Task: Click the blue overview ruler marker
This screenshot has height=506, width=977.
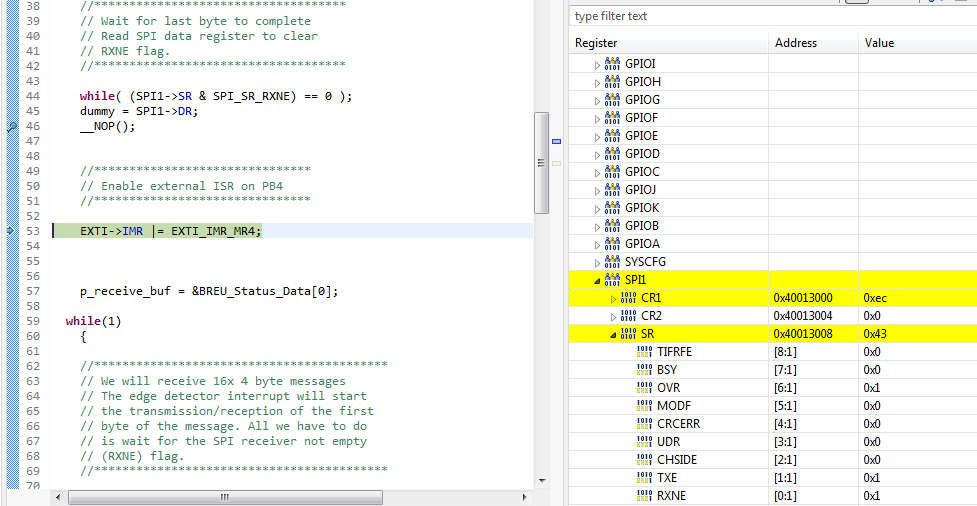Action: 556,142
